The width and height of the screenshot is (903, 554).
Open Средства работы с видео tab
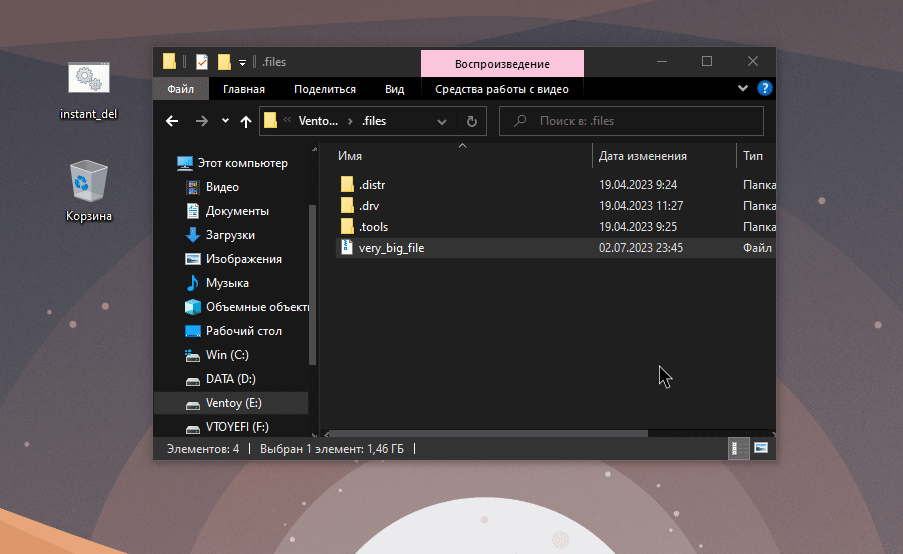[x=502, y=89]
